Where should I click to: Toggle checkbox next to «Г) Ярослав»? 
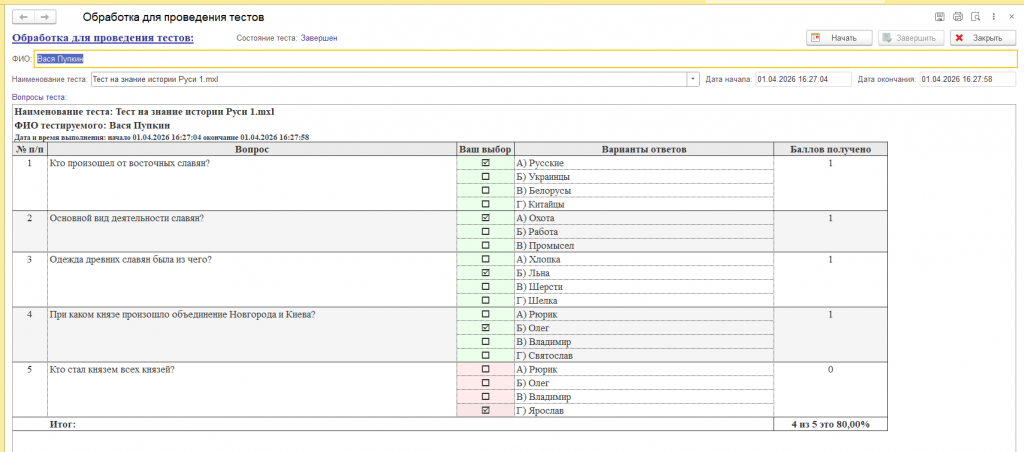485,411
